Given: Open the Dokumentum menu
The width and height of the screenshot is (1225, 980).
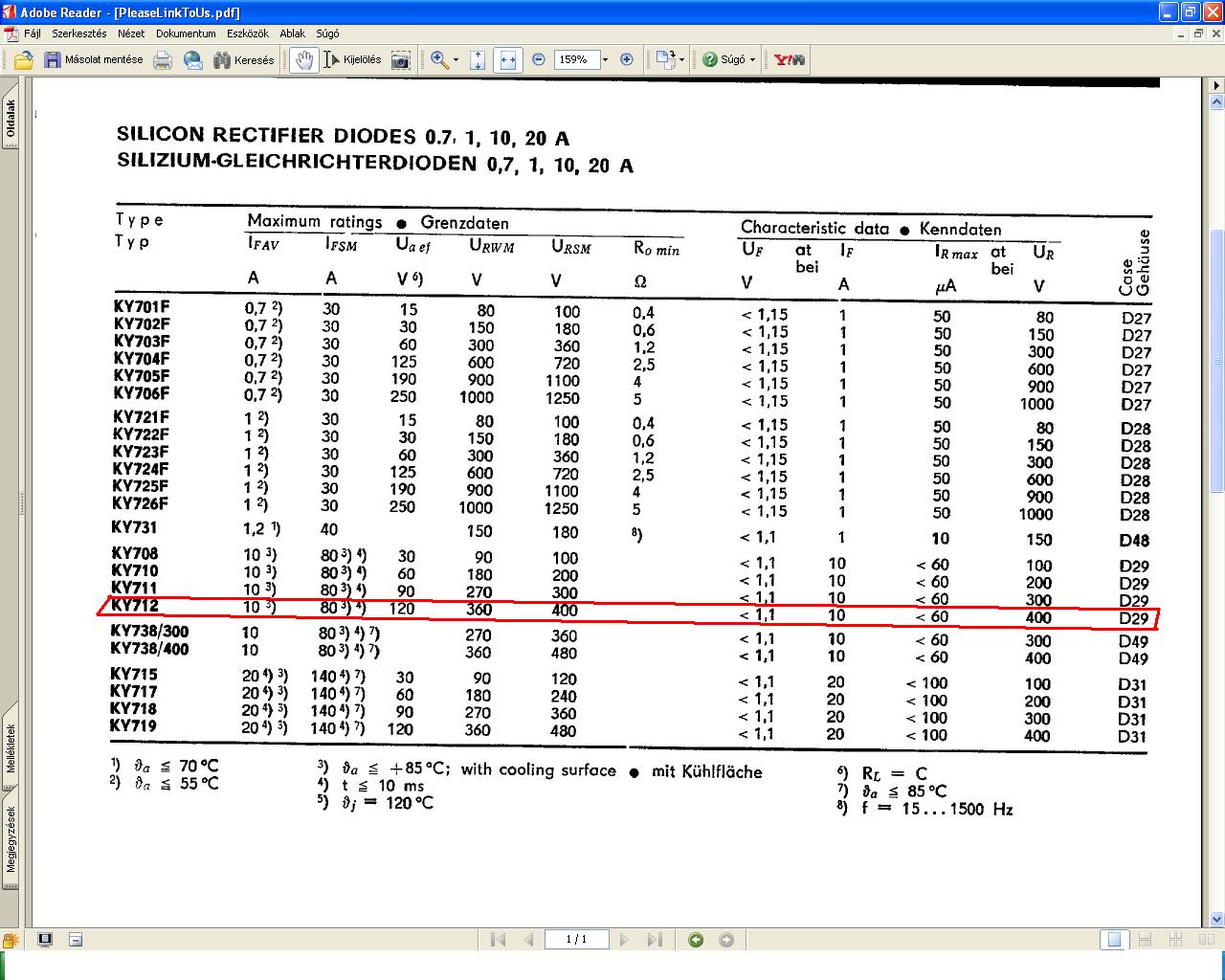Looking at the screenshot, I should click(186, 33).
